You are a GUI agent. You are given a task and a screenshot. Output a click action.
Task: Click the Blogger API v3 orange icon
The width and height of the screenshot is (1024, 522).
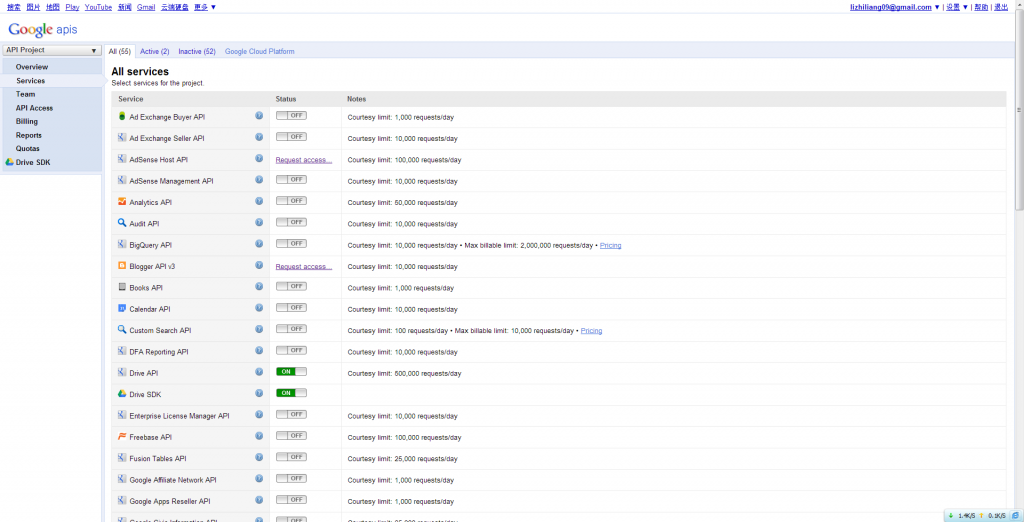coord(121,265)
